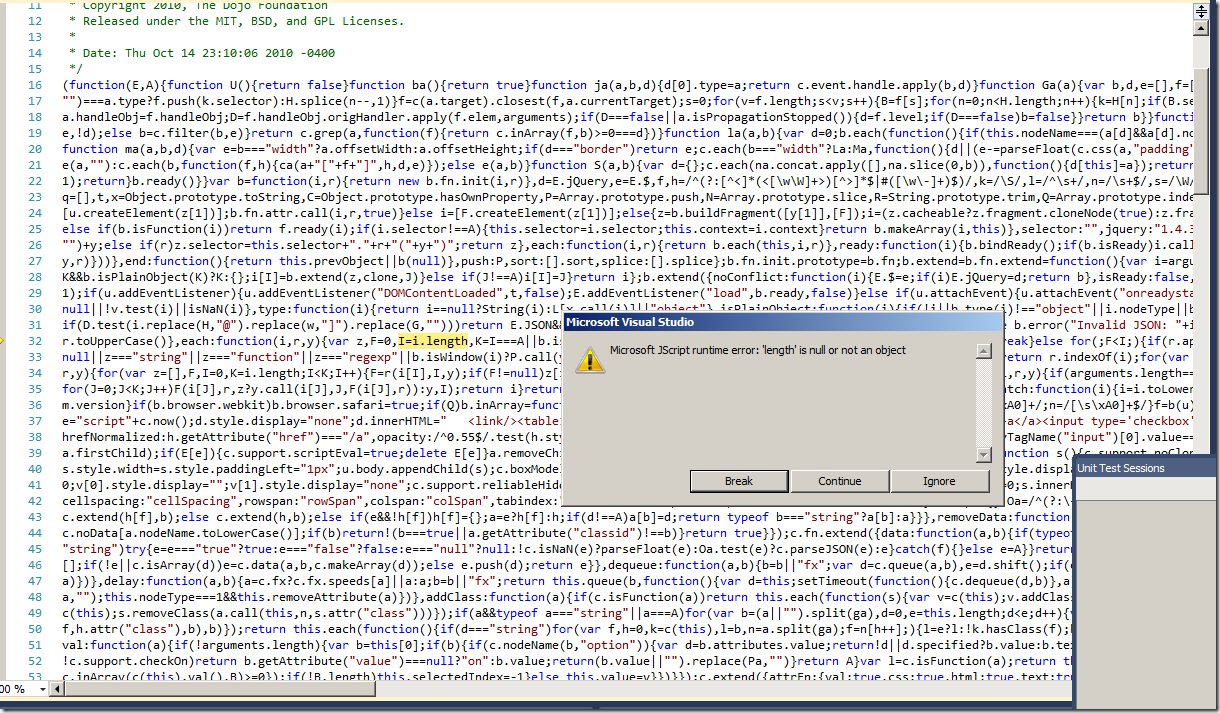The height and width of the screenshot is (713, 1220).
Task: Click line number 16 in the gutter
Action: pyautogui.click(x=36, y=85)
